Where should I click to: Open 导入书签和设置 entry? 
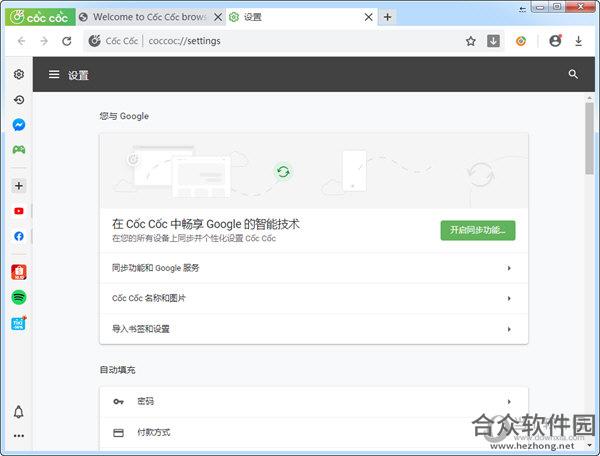pos(314,329)
